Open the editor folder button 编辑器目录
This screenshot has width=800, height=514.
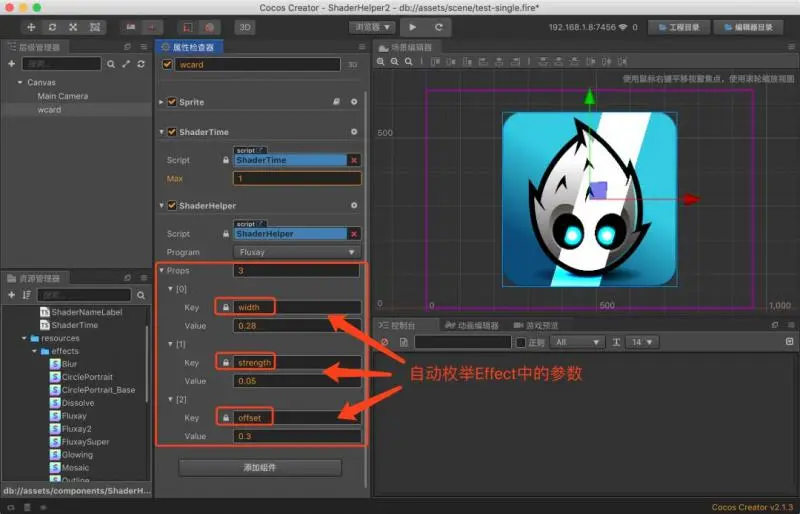coord(748,27)
